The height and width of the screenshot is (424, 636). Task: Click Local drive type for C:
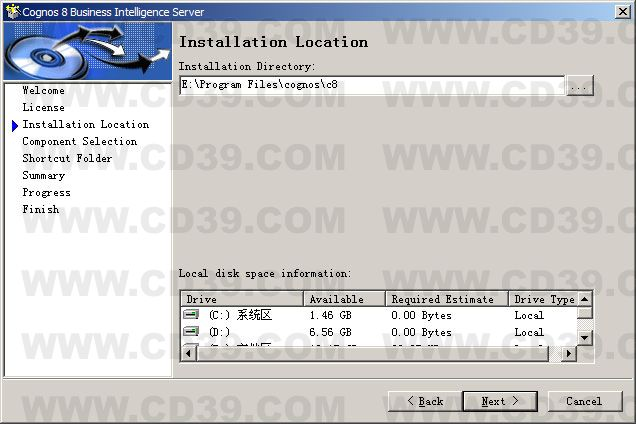pos(529,315)
